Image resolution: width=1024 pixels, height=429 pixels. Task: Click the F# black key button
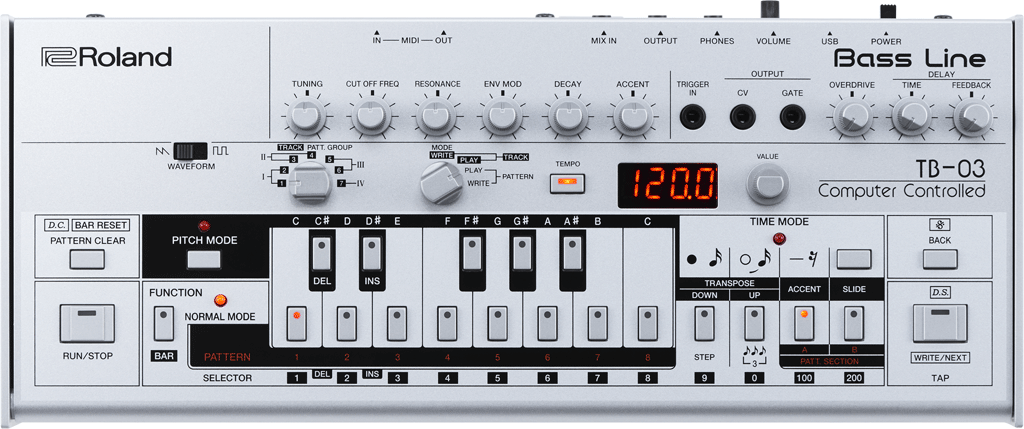point(472,254)
